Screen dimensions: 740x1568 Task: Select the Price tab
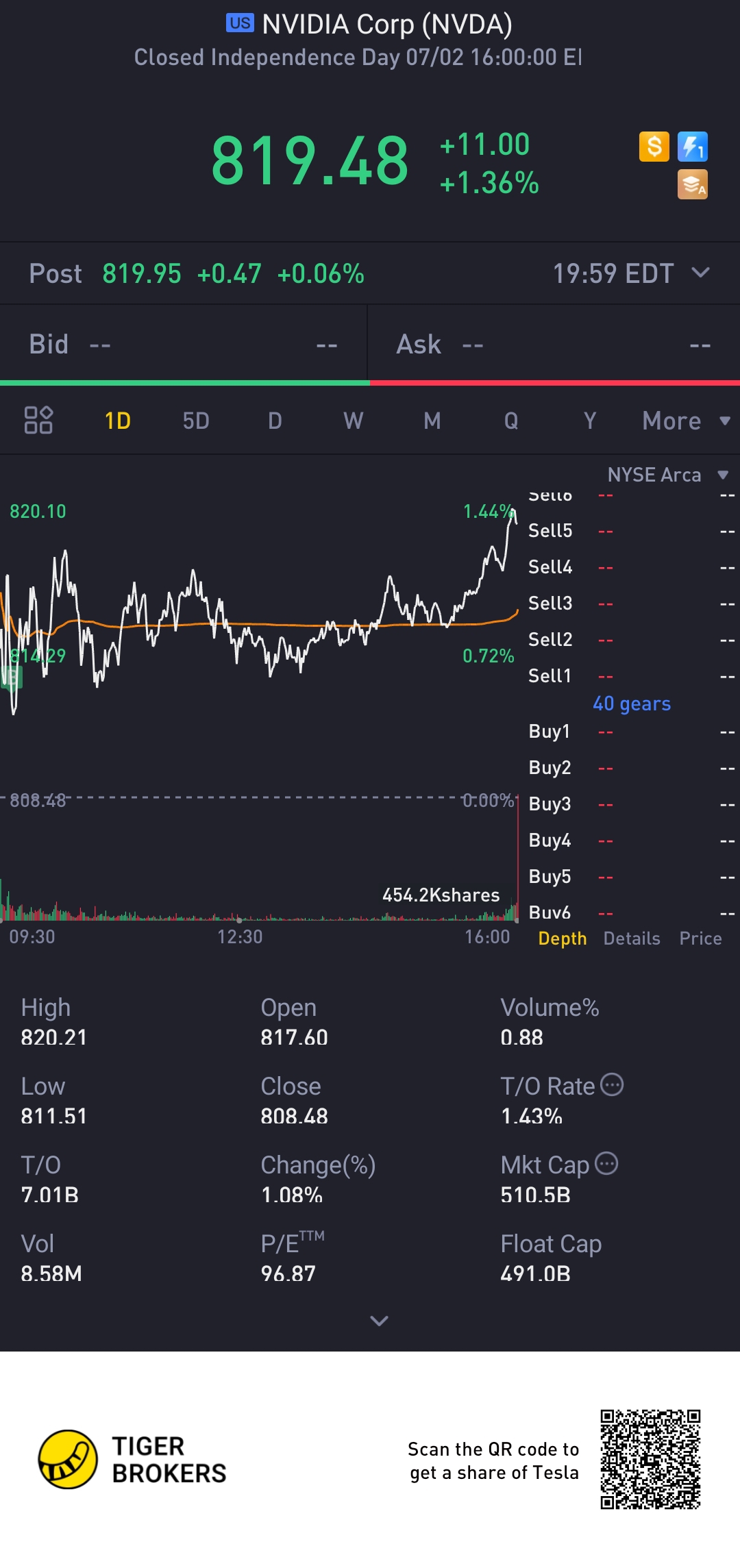[x=700, y=938]
